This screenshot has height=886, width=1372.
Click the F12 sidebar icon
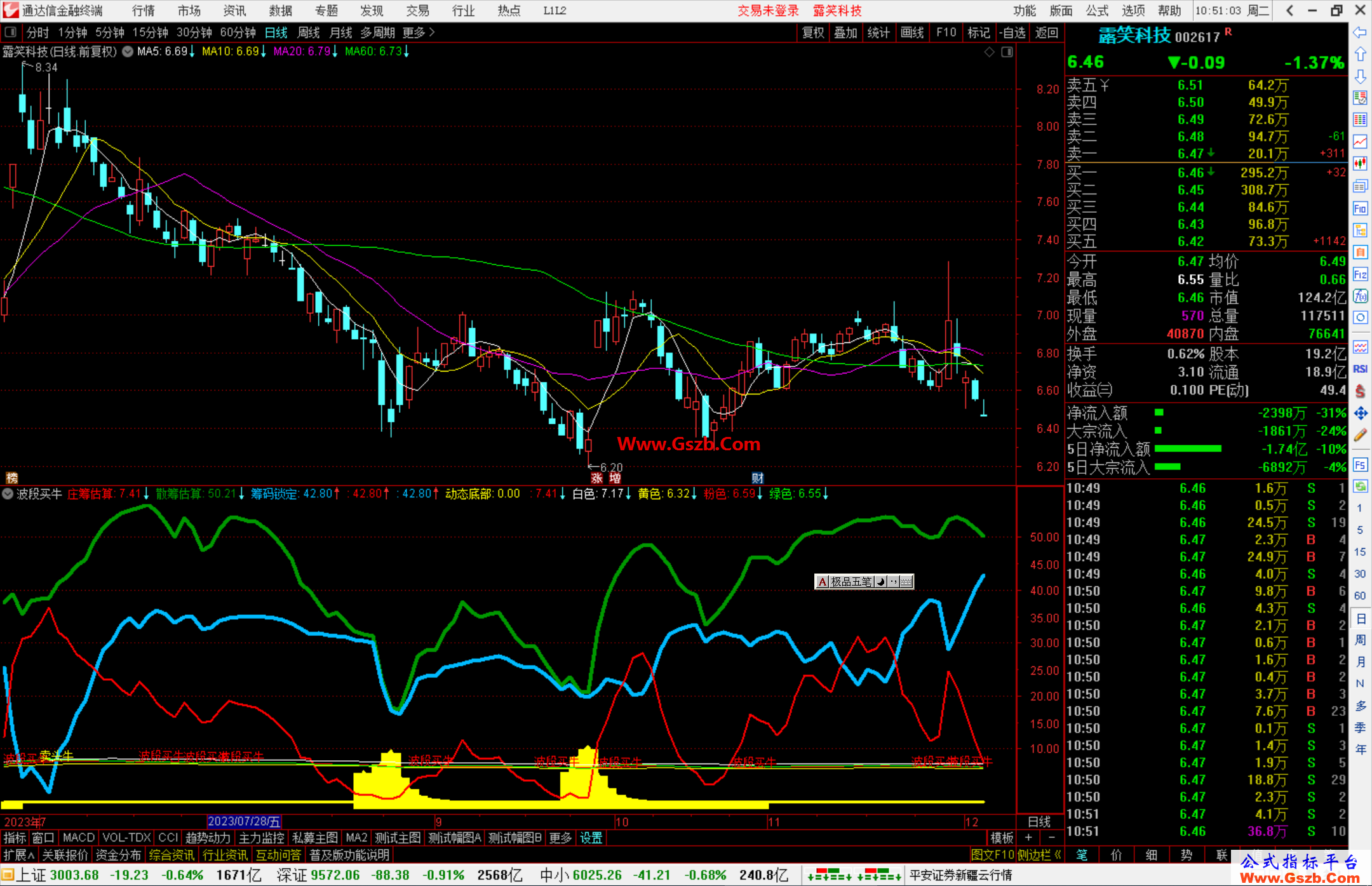[x=1360, y=274]
